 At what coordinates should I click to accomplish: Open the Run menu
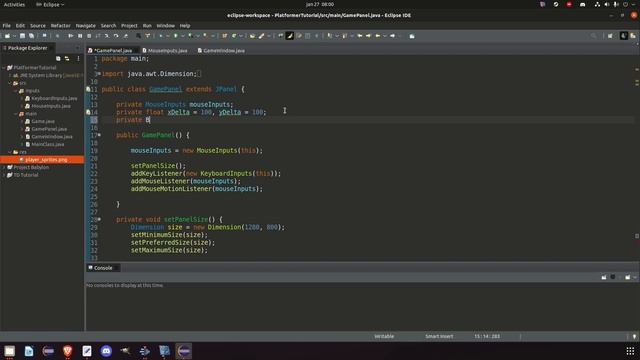tap(147, 25)
